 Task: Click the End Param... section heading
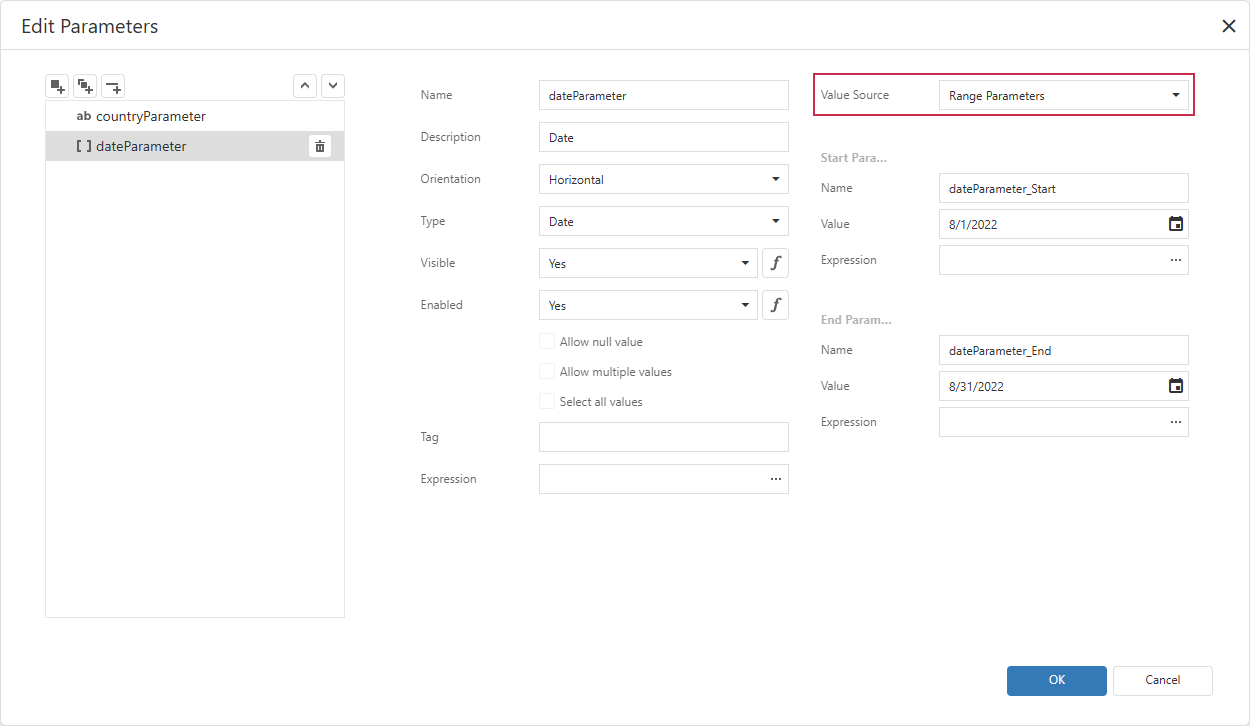856,320
